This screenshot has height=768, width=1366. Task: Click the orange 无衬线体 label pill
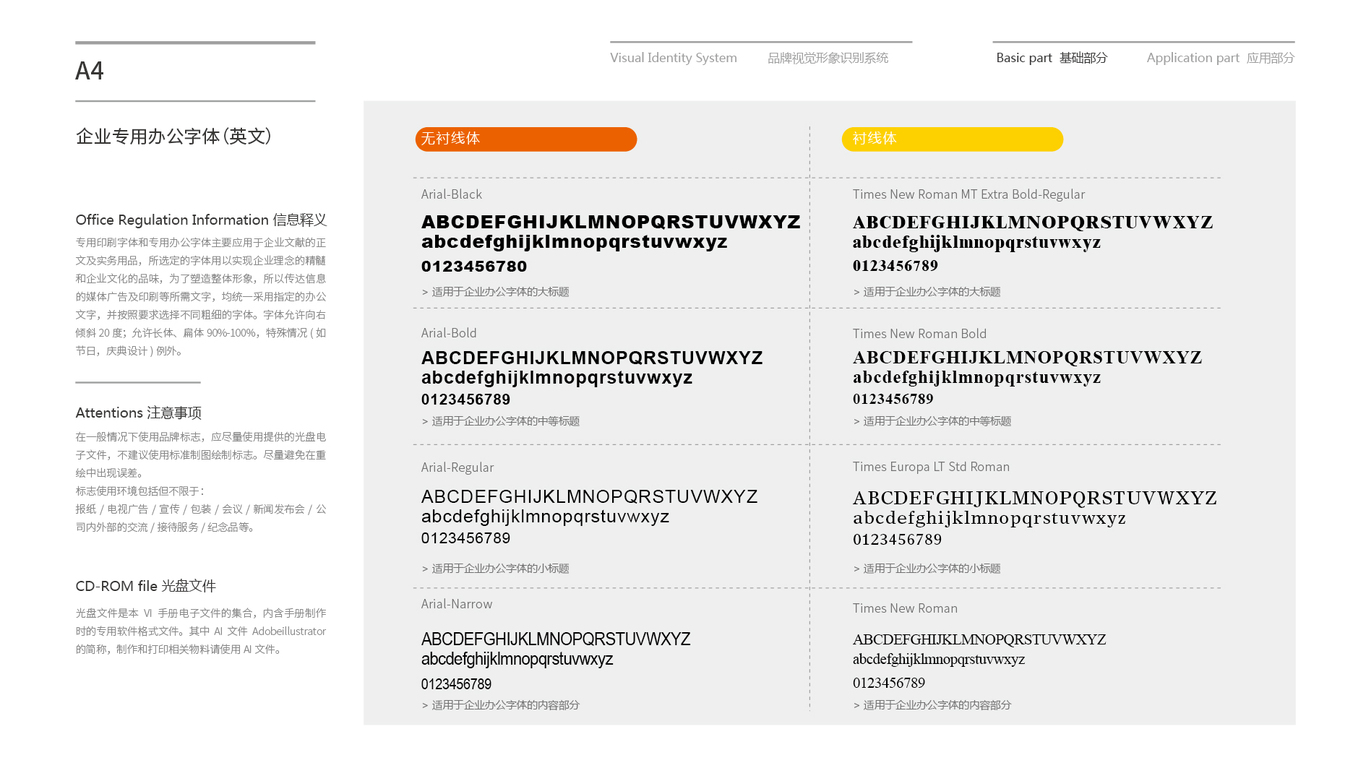tap(526, 139)
